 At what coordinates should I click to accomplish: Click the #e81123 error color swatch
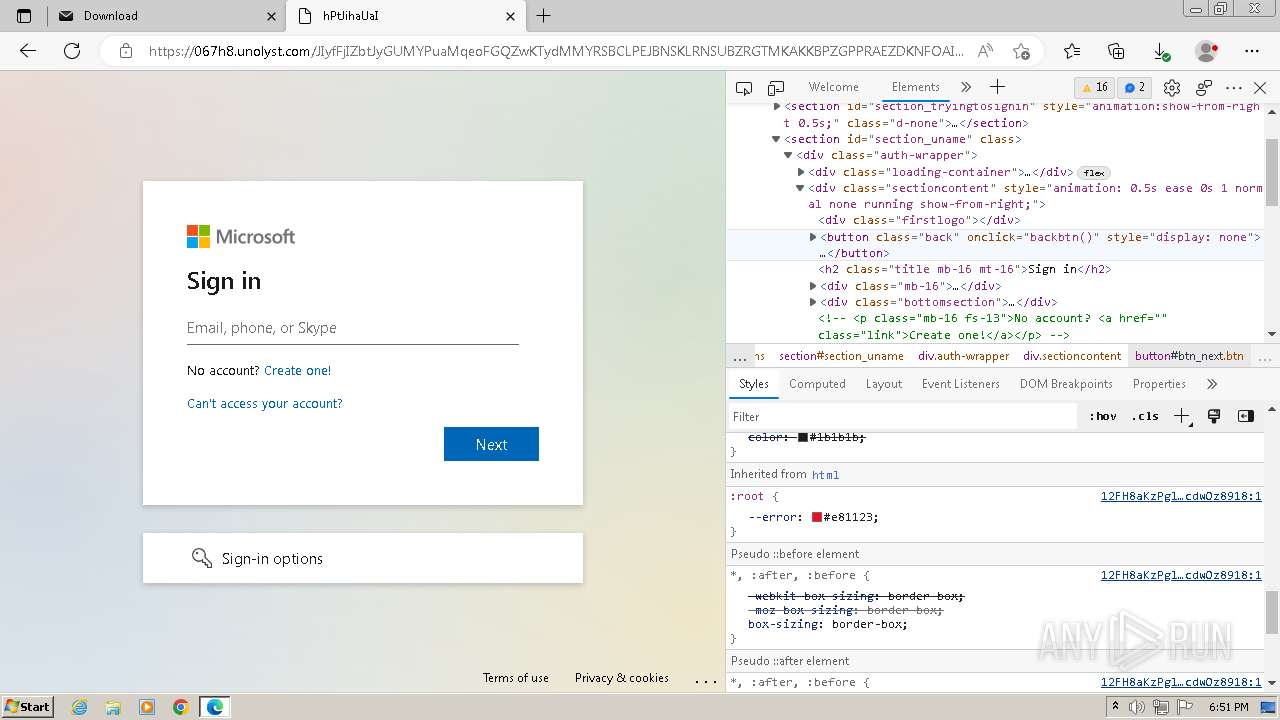point(817,517)
